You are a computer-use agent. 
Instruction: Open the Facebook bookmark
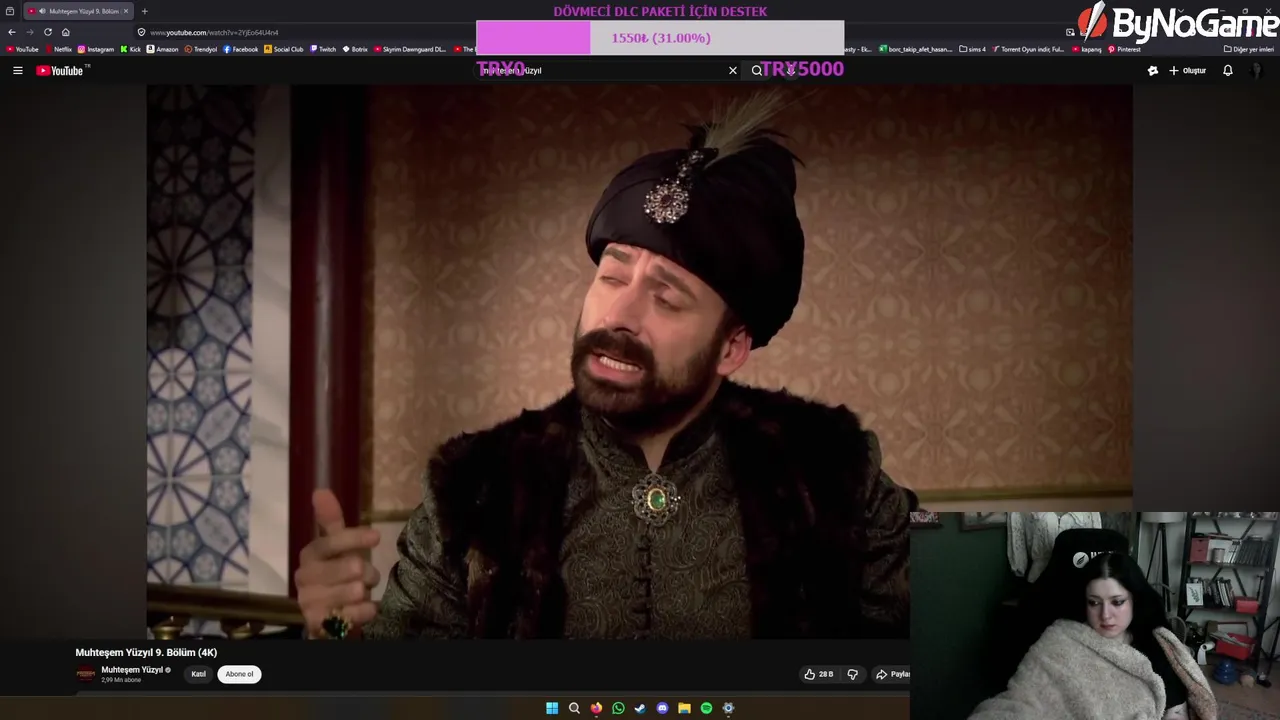click(241, 49)
